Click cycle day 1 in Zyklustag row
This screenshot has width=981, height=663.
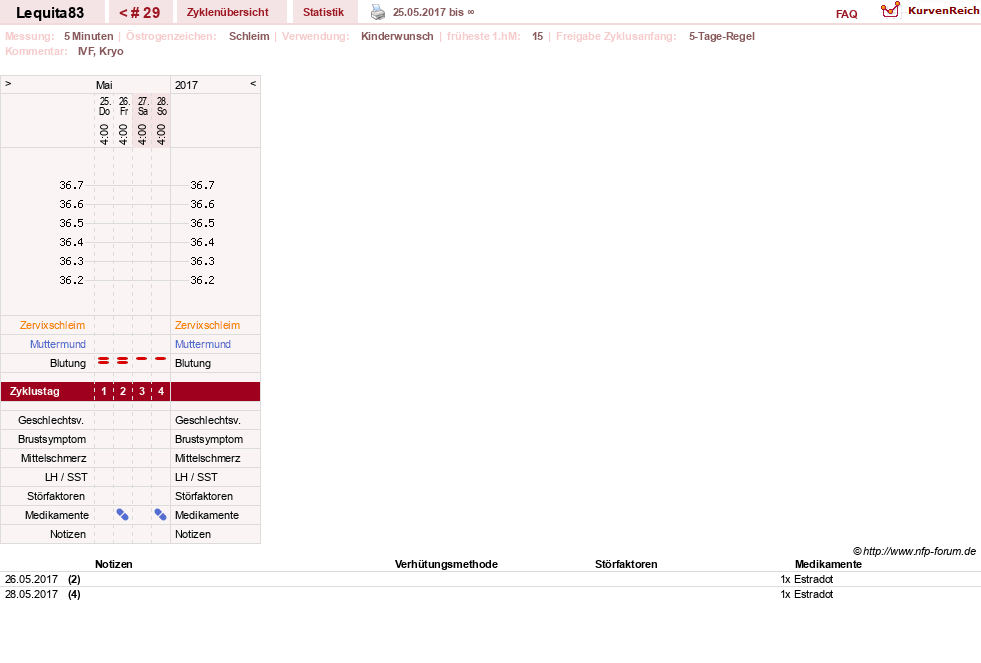coord(104,392)
